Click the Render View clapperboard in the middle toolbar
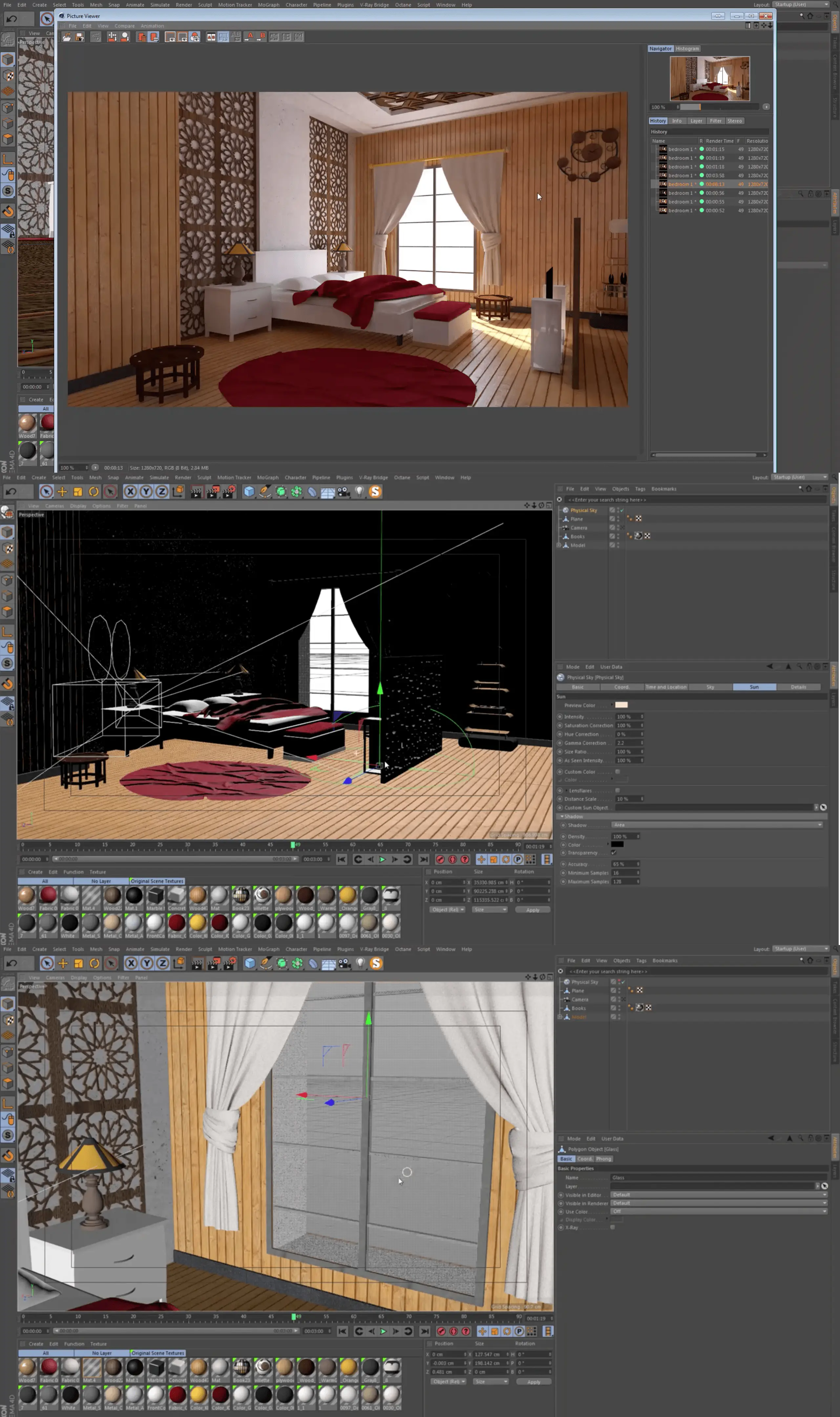 (x=196, y=491)
